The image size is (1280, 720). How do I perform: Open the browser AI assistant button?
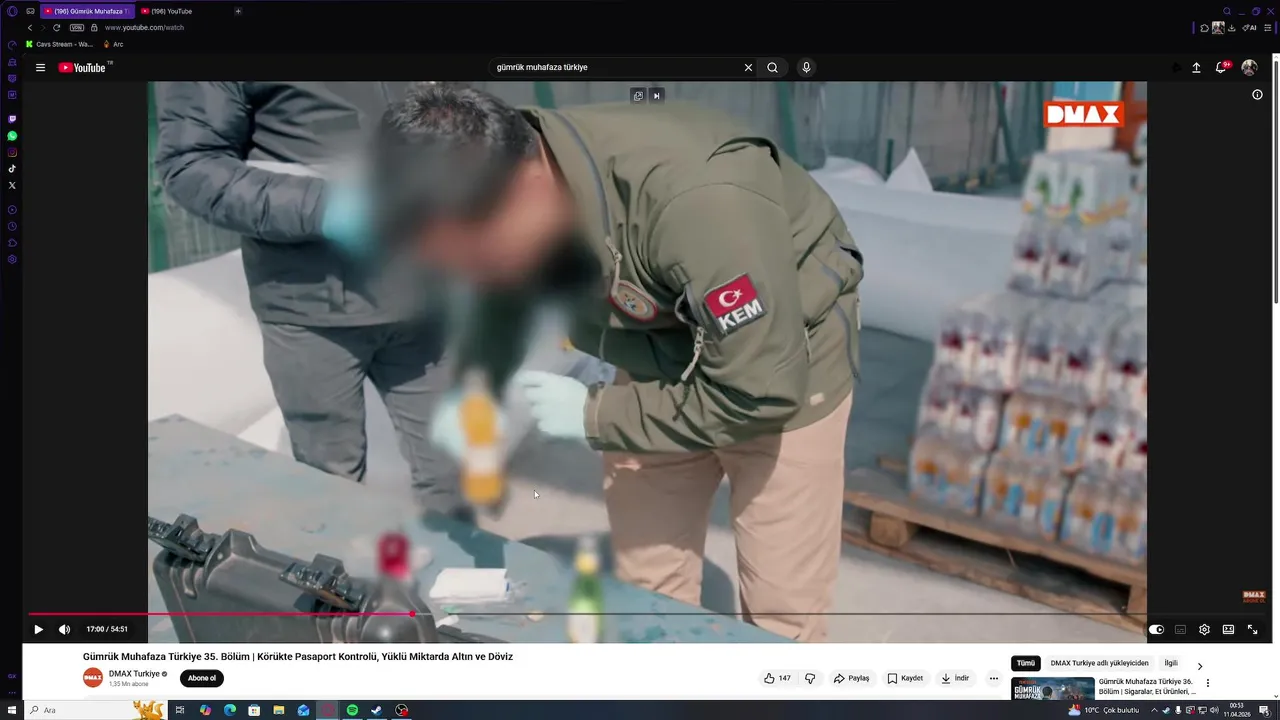pyautogui.click(x=1250, y=28)
